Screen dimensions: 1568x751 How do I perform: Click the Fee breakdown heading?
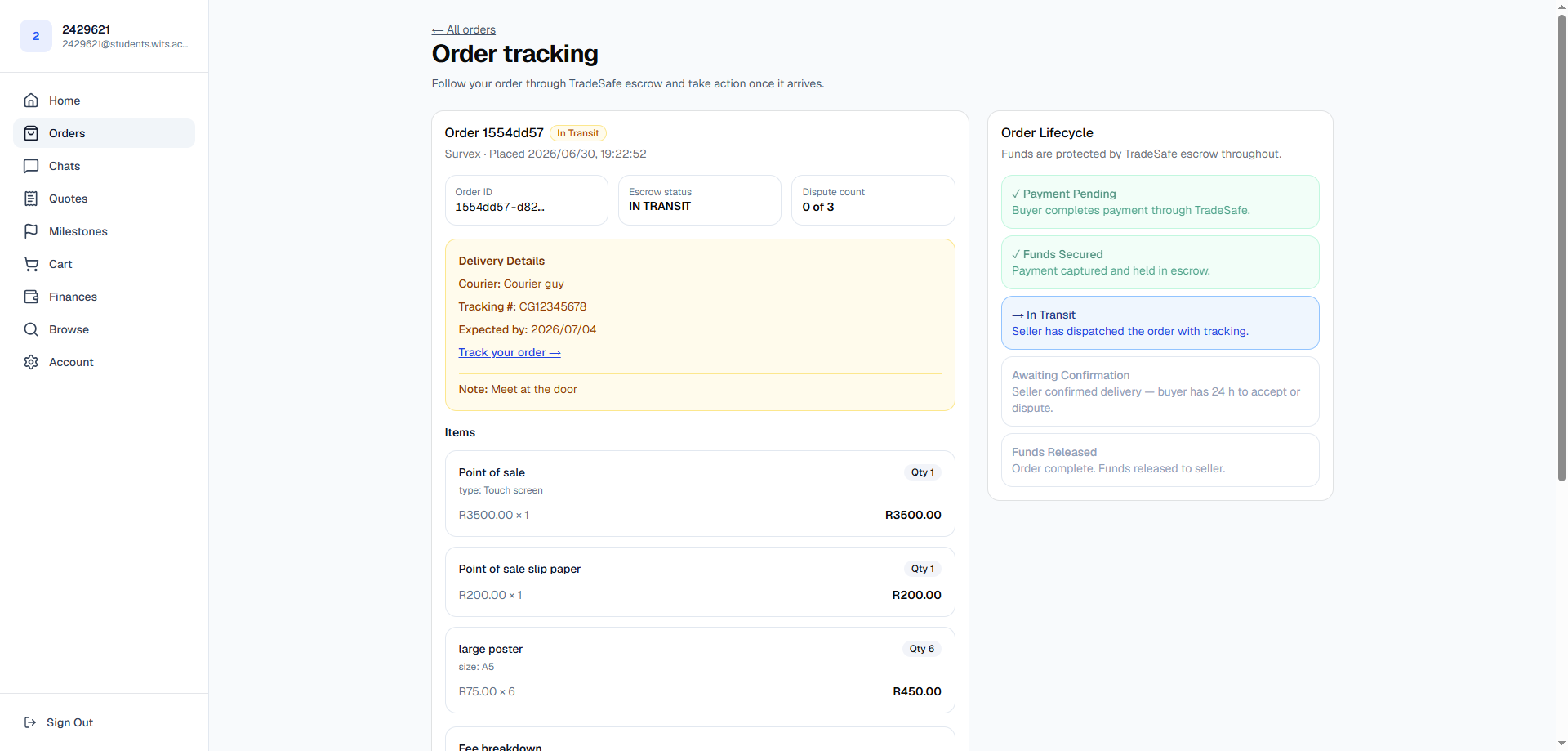pos(500,746)
